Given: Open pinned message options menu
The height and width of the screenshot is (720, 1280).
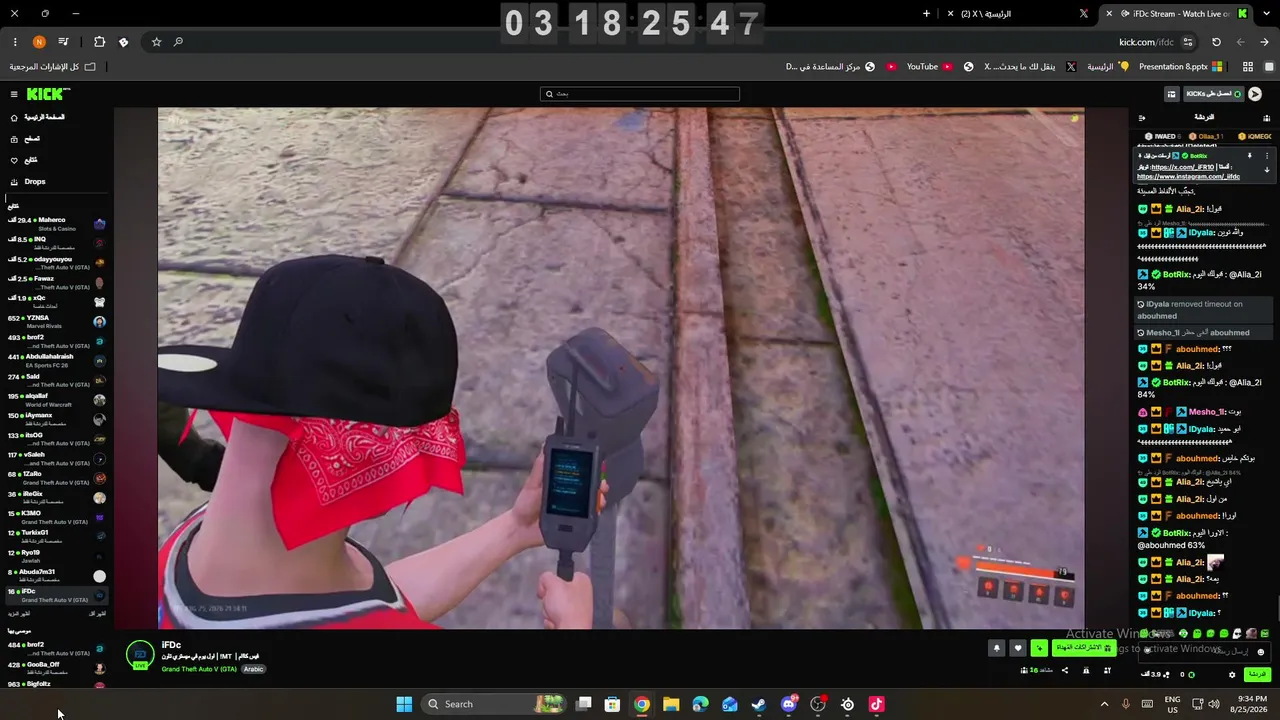Looking at the screenshot, I should (1267, 156).
